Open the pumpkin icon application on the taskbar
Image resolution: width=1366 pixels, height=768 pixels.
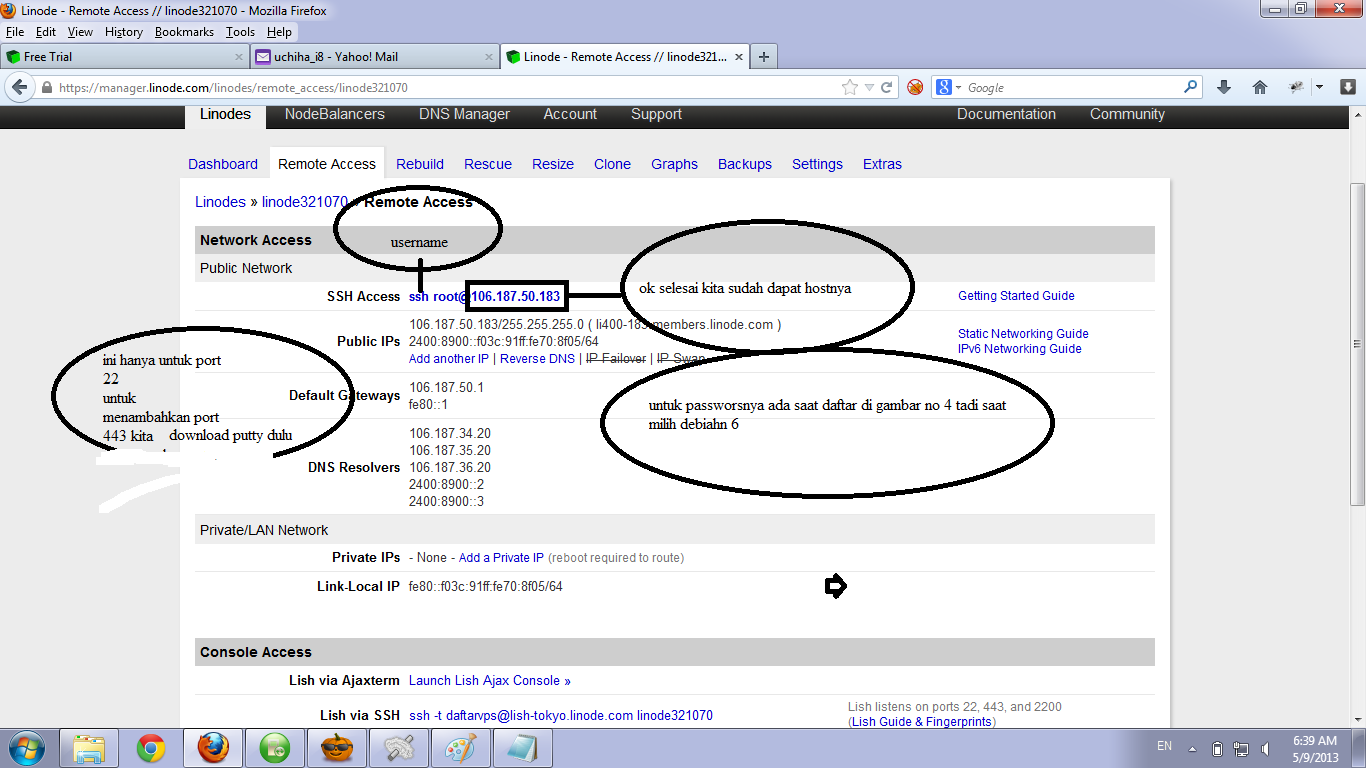[x=337, y=748]
